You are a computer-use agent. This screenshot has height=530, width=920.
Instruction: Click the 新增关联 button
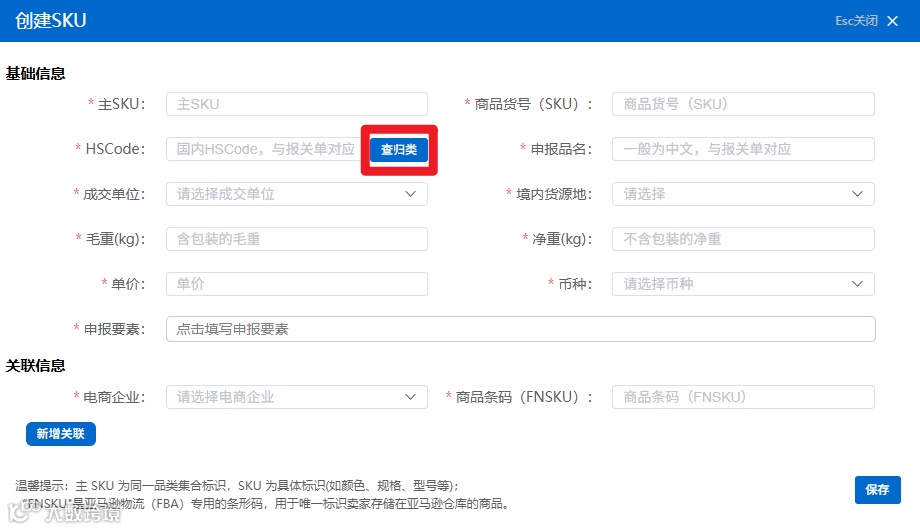(x=60, y=434)
